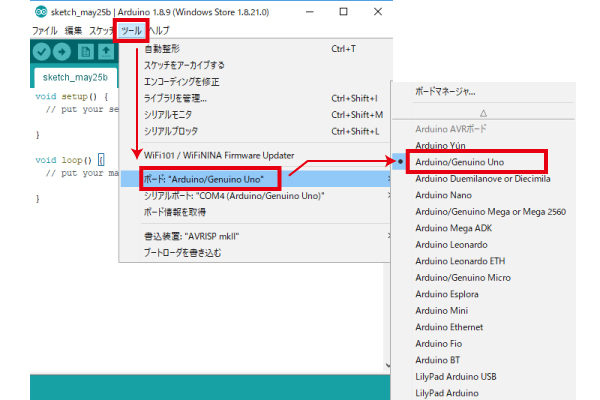The image size is (600, 400).
Task: Select Arduino Mega ADK board
Action: point(484,228)
